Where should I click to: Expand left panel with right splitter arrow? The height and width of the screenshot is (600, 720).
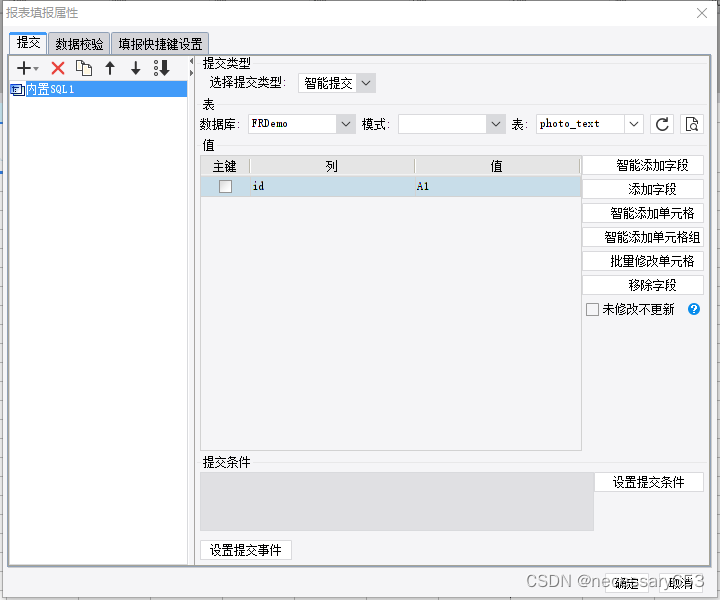pyautogui.click(x=191, y=73)
